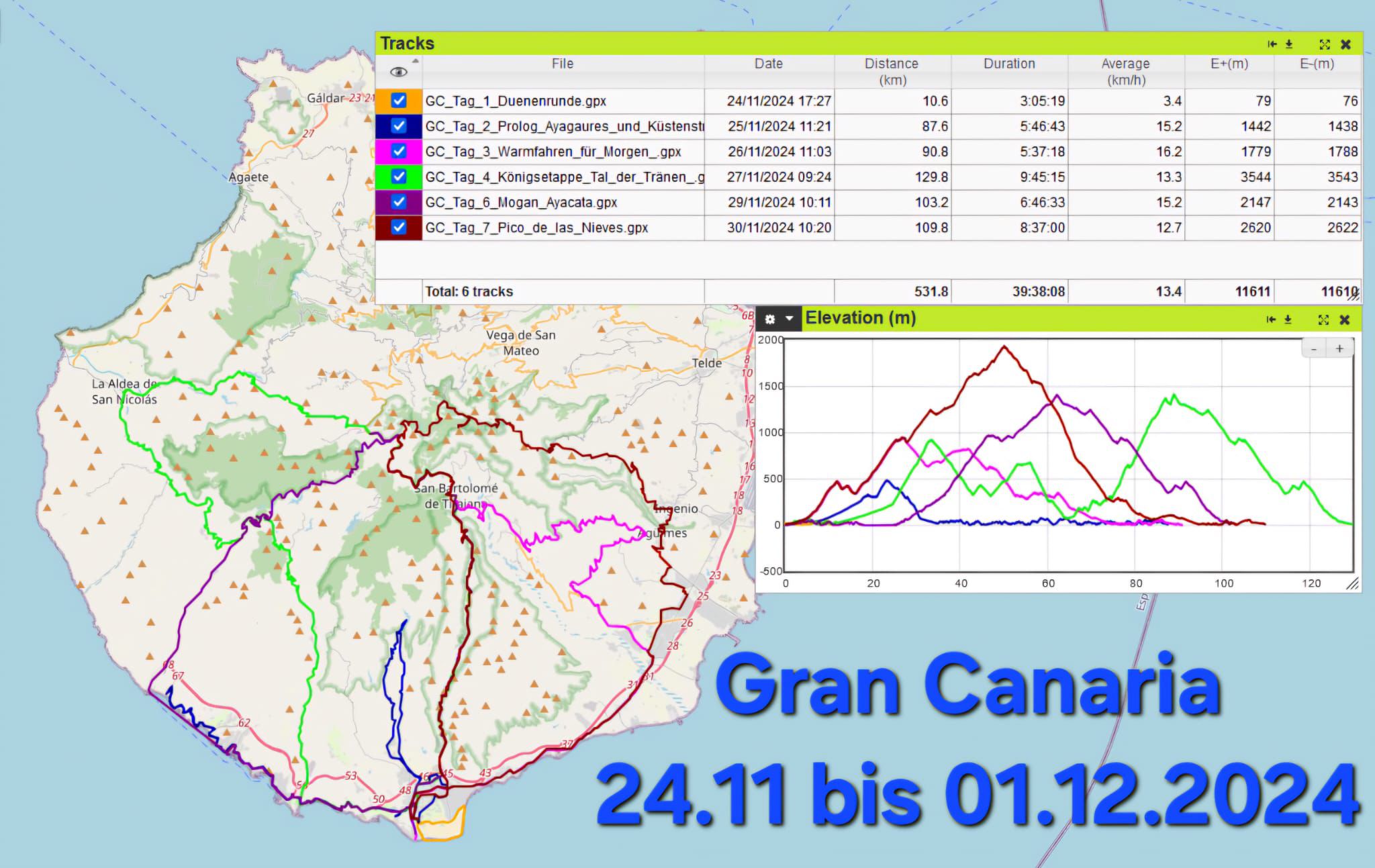1375x868 pixels.
Task: Sort tracks by Date column header
Action: (x=768, y=64)
